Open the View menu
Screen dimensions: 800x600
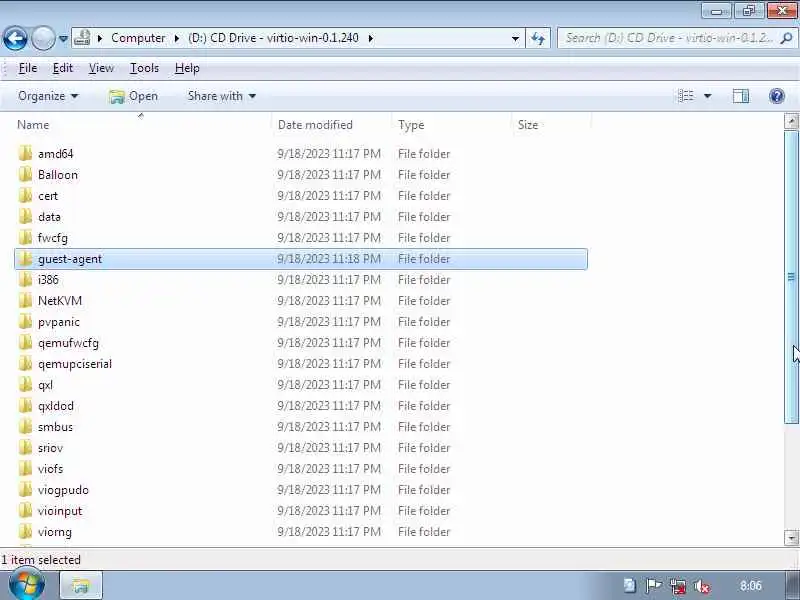click(101, 68)
